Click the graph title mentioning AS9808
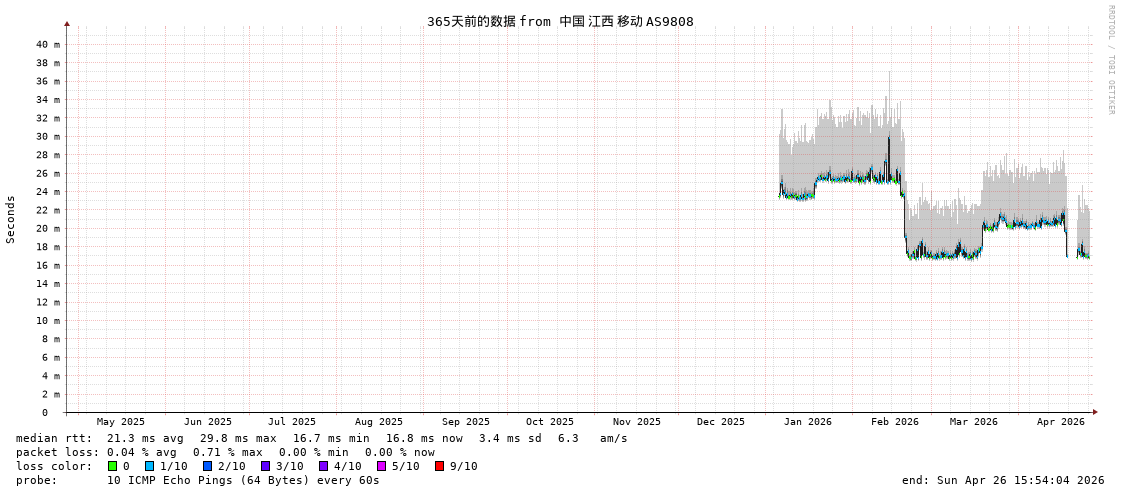Image resolution: width=1121 pixels, height=494 pixels. (x=560, y=21)
